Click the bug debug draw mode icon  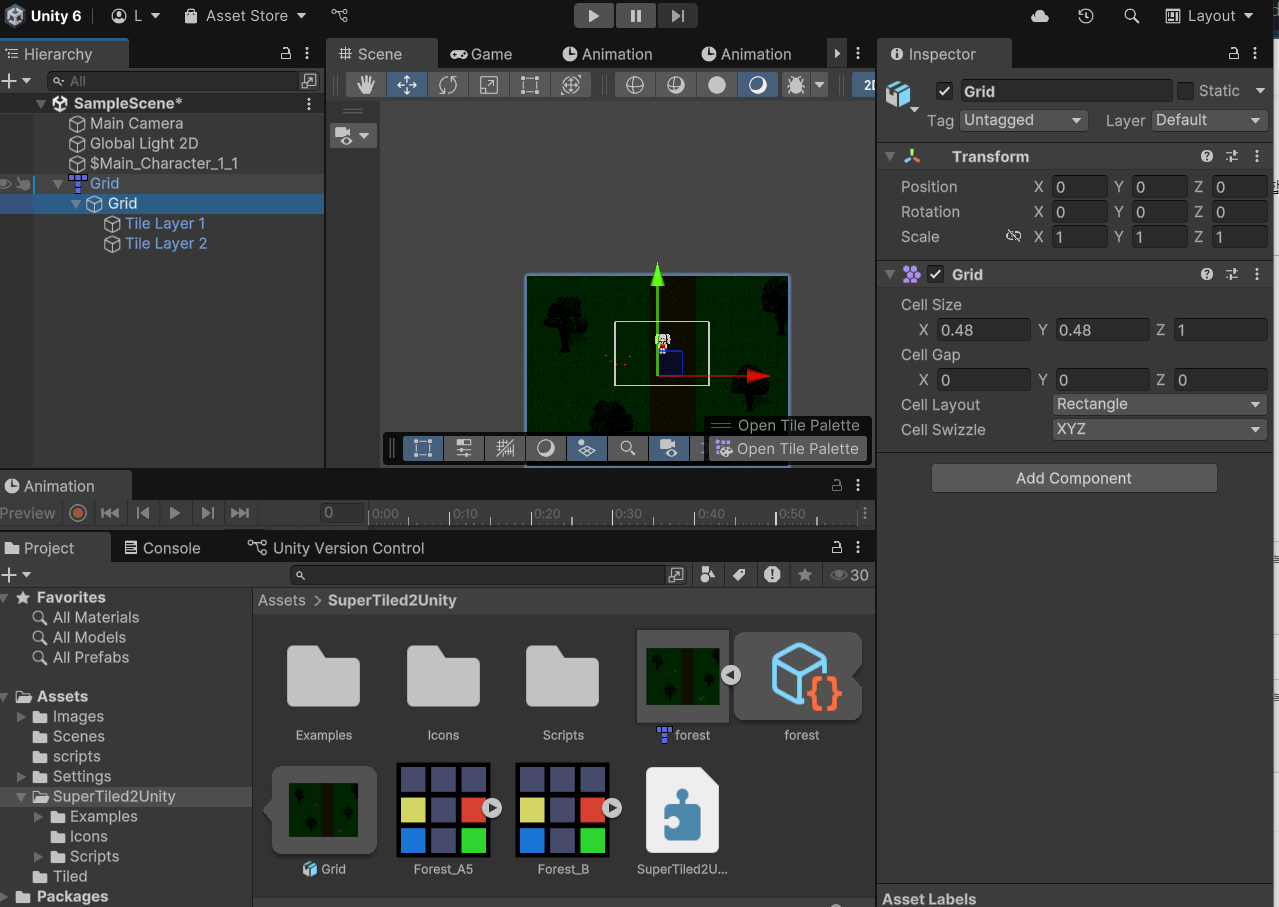[795, 85]
